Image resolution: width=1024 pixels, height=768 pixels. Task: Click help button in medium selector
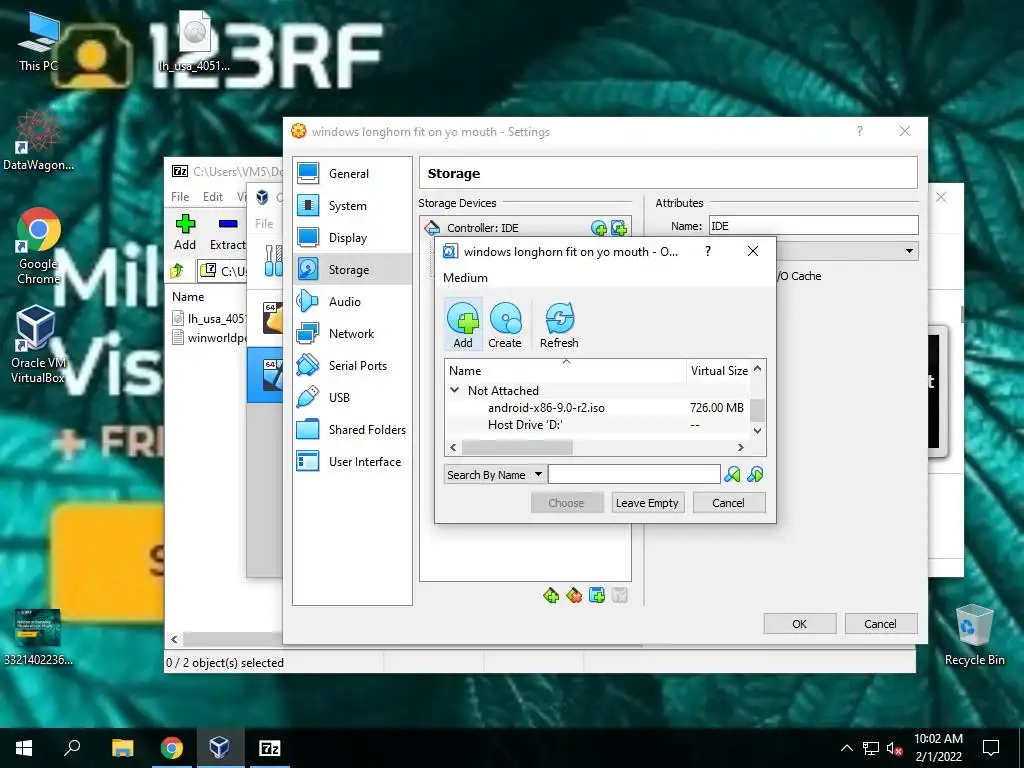coord(708,251)
